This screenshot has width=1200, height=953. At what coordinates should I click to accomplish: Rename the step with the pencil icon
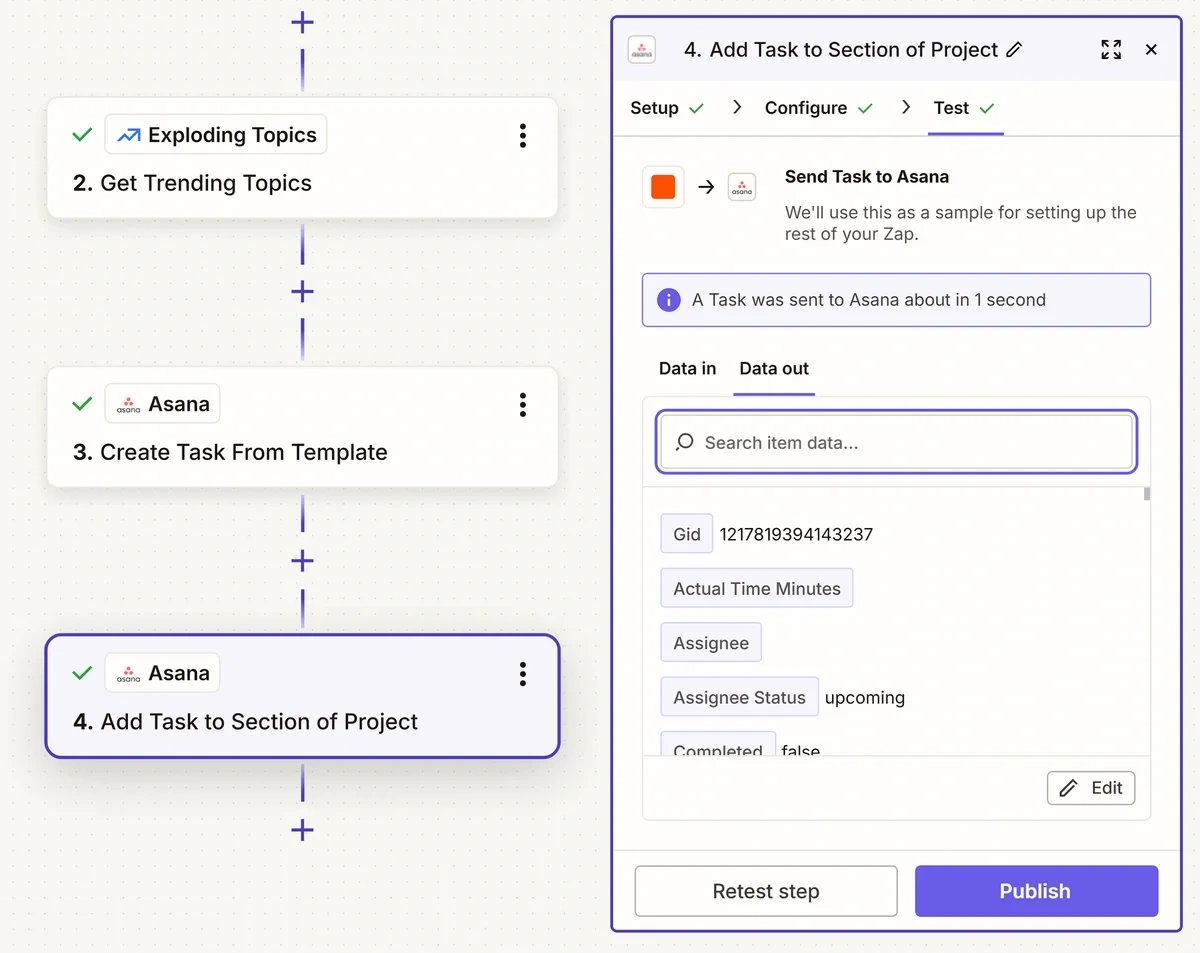coord(1014,50)
